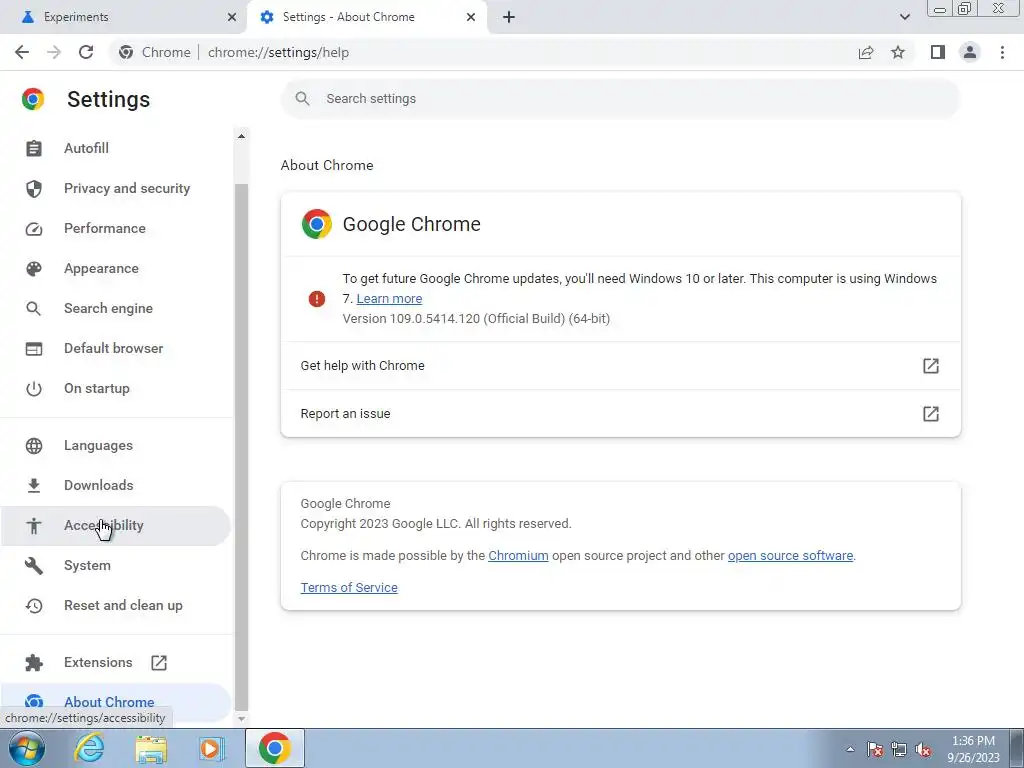Select About Chrome in the sidebar

coord(116,703)
